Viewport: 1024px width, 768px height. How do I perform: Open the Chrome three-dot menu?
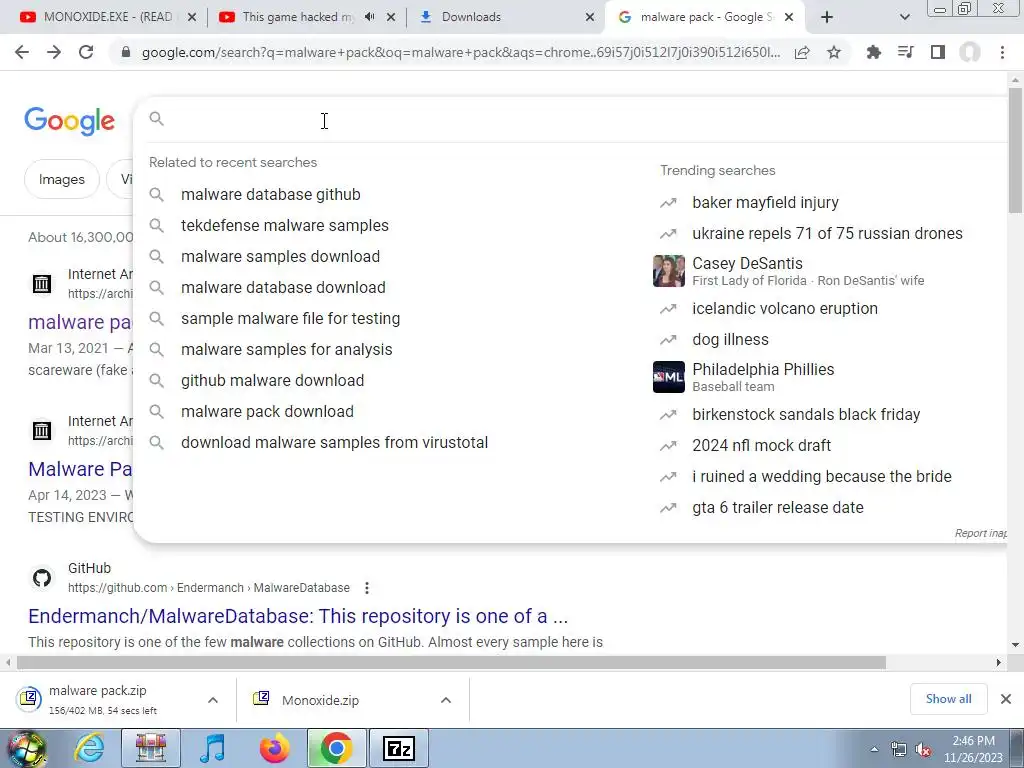[1002, 52]
